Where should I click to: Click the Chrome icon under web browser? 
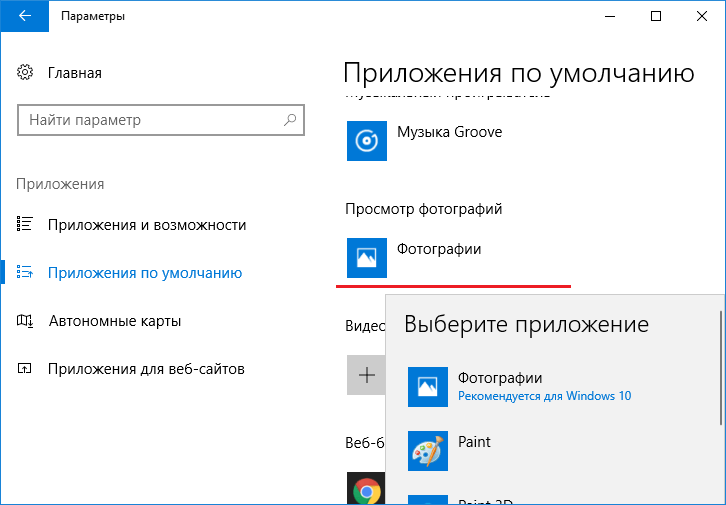click(367, 488)
